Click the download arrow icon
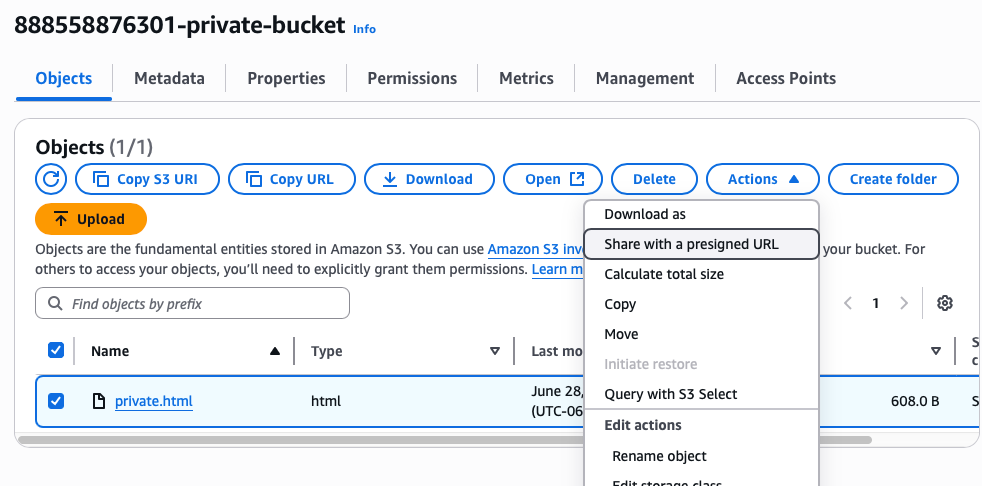 [390, 179]
